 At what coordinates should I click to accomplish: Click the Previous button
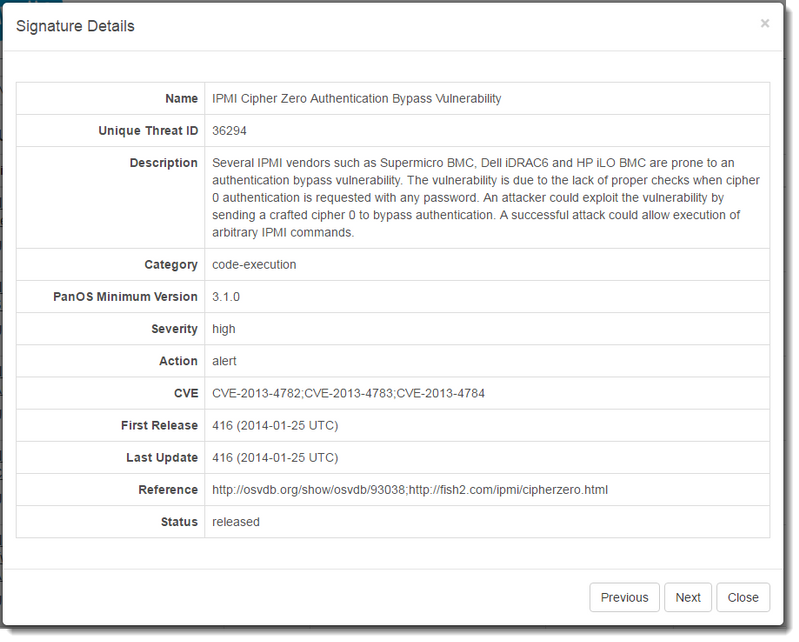coord(624,597)
